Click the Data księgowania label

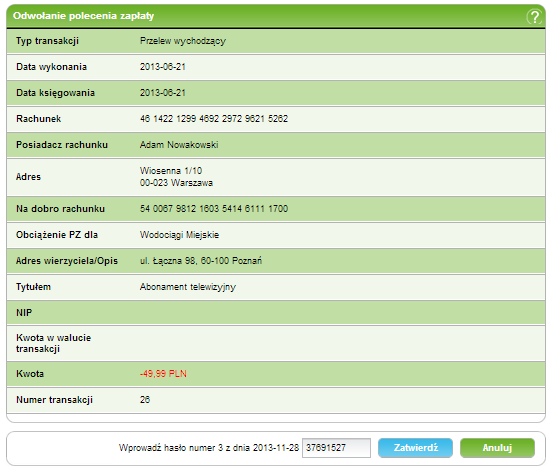tap(56, 93)
